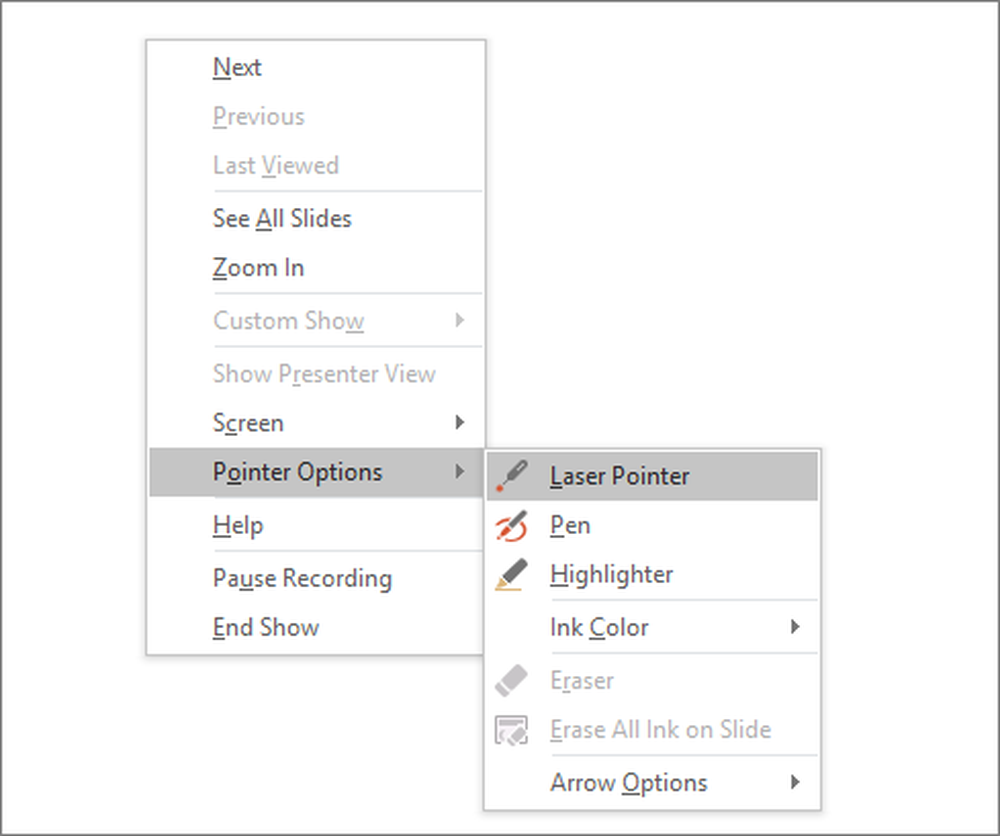This screenshot has height=836, width=1000.
Task: Open the Pointer Options submenu arrow
Action: 459,472
